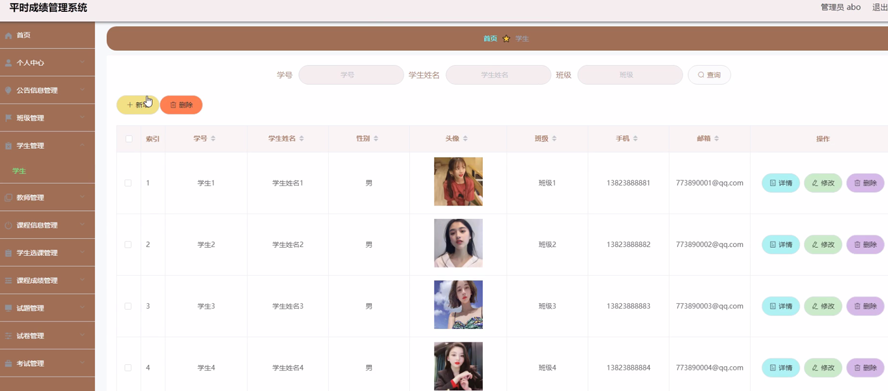Image resolution: width=888 pixels, height=391 pixels.
Task: Click the 修改 button for 学生3
Action: [823, 306]
